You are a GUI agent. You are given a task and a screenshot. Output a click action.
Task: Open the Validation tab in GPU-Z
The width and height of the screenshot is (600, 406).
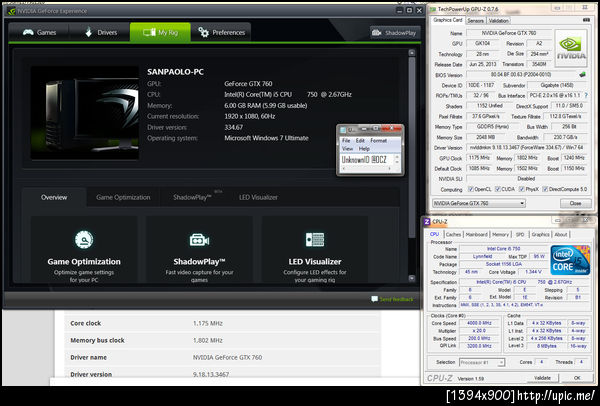point(498,21)
